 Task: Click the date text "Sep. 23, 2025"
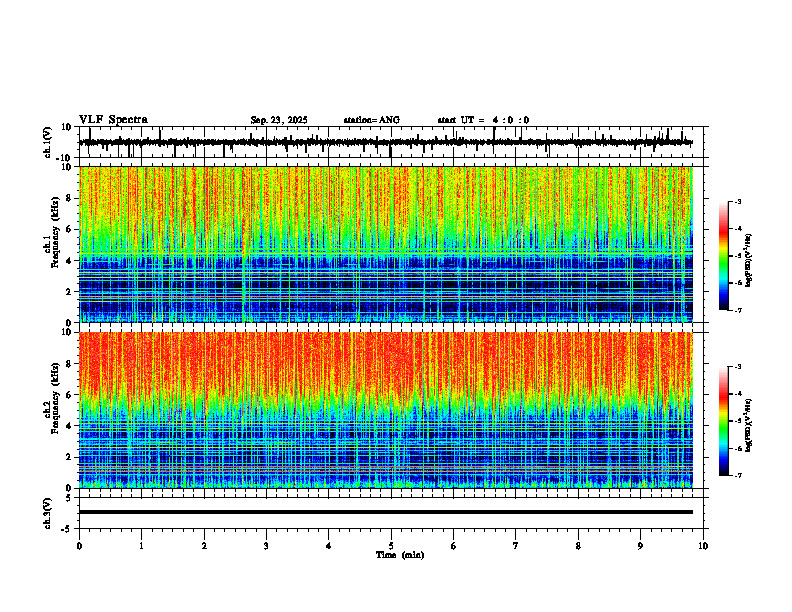(x=279, y=120)
